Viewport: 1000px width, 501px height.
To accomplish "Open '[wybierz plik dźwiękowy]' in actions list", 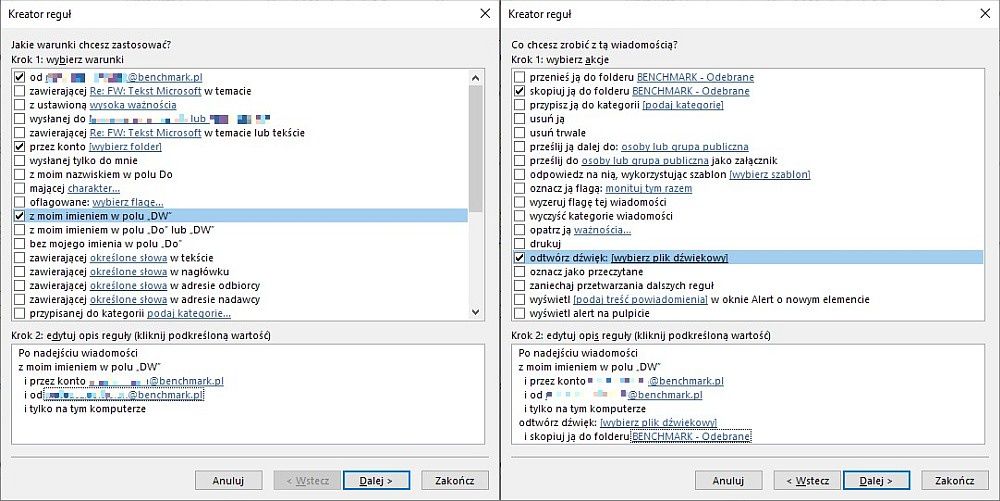I will tap(669, 258).
